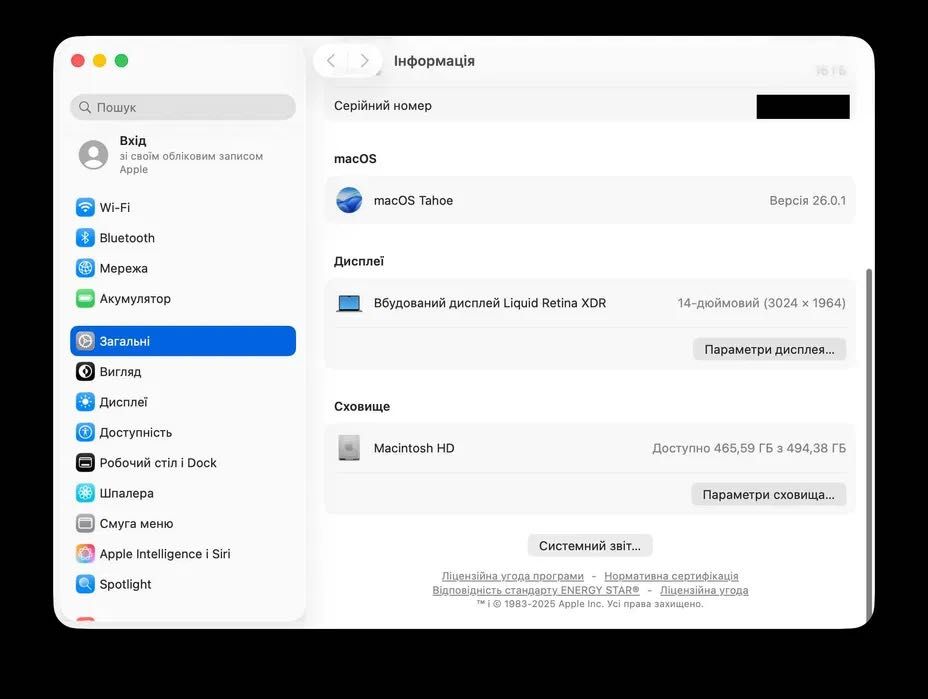This screenshot has width=928, height=699.
Task: Click the Інформація title
Action: (434, 61)
